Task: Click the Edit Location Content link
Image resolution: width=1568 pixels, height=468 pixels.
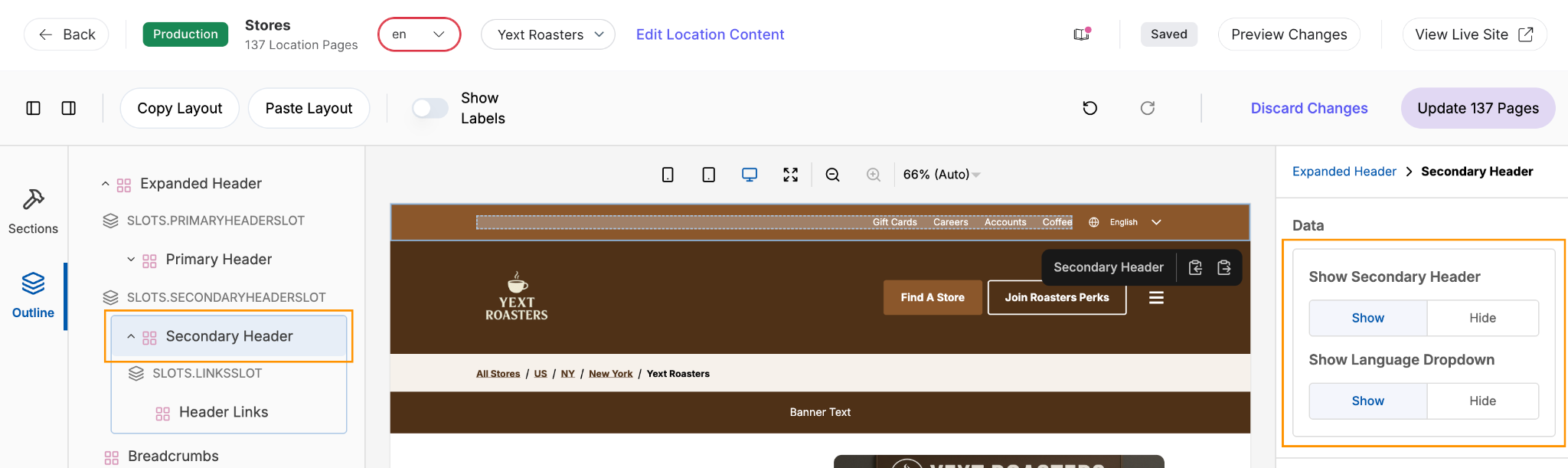Action: 710,34
